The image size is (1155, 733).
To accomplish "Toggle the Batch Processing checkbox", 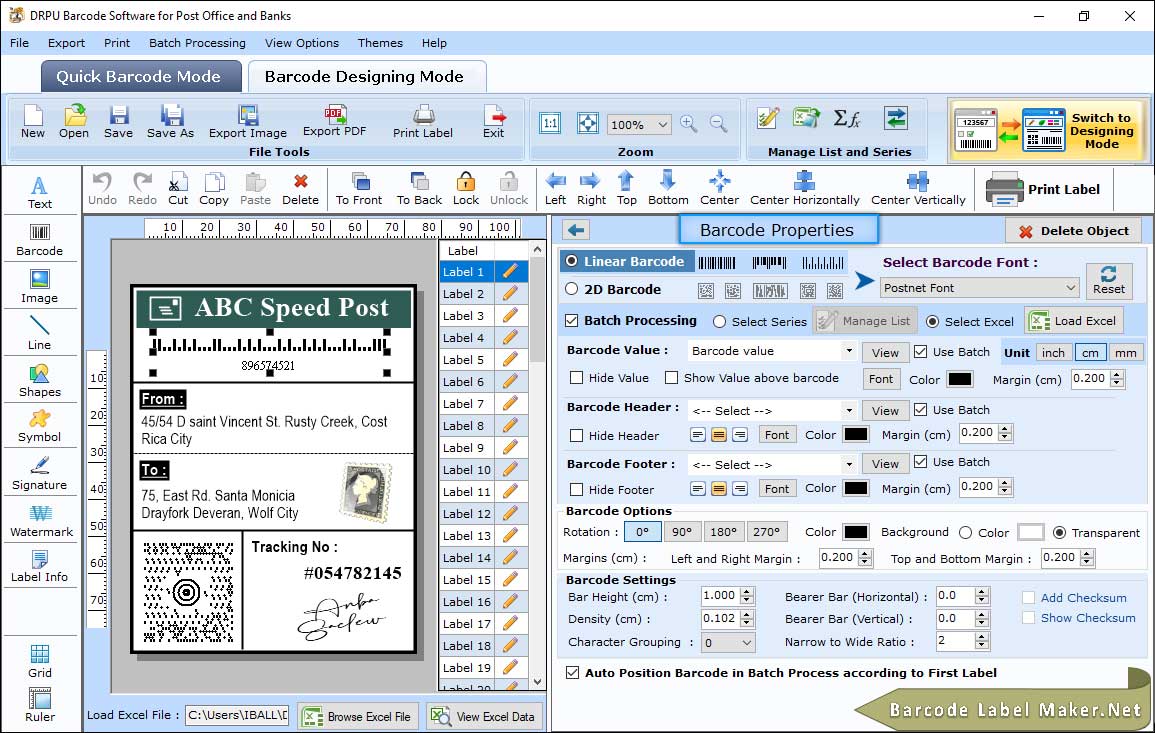I will tap(572, 320).
